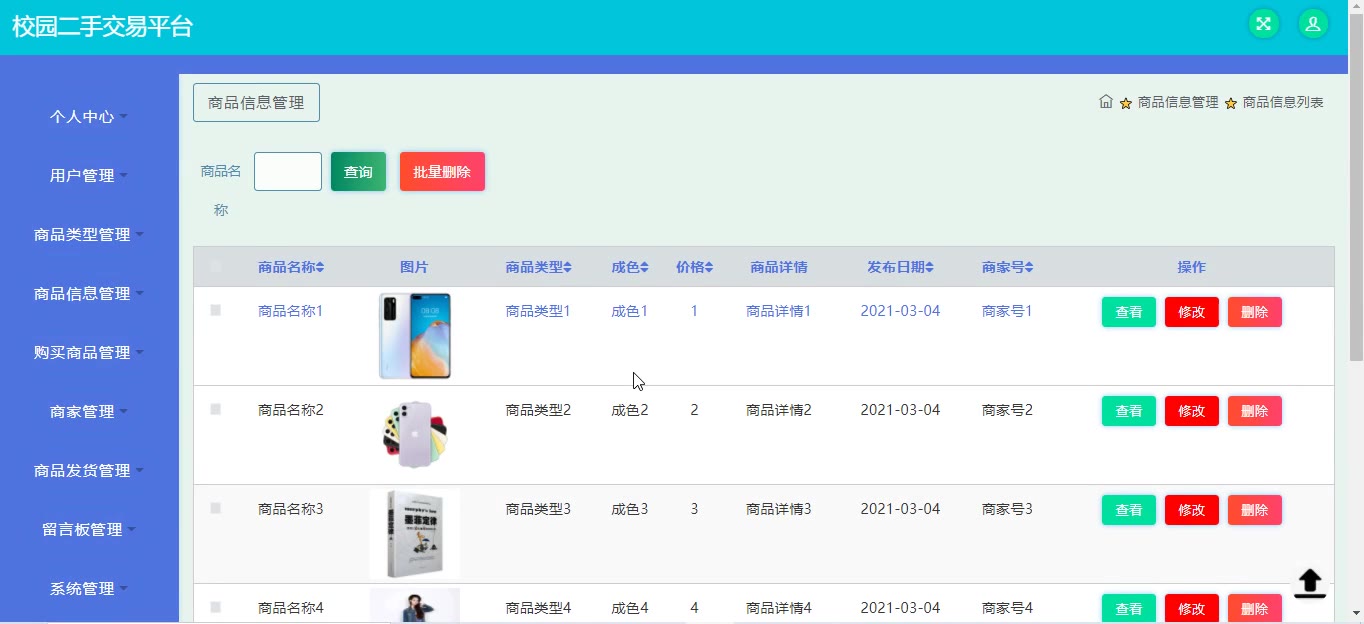Expand 留言板管理 sidebar menu

(89, 529)
